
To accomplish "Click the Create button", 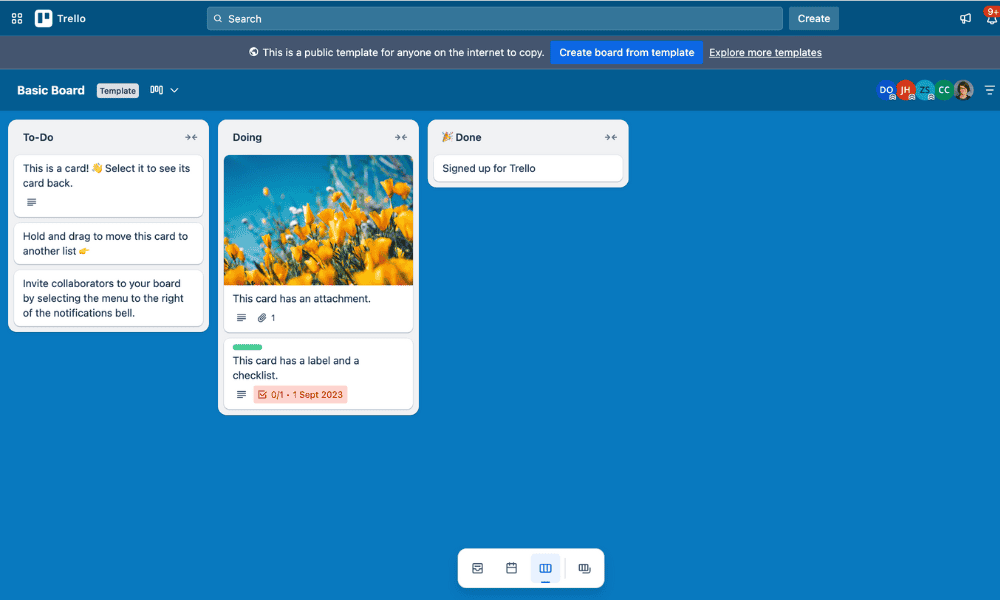I will point(813,18).
